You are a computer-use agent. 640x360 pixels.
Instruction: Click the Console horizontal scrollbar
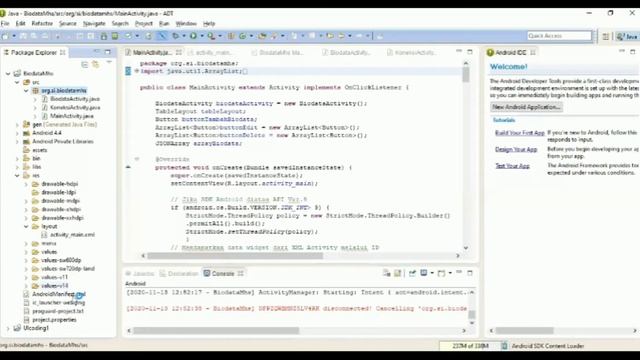(216, 331)
